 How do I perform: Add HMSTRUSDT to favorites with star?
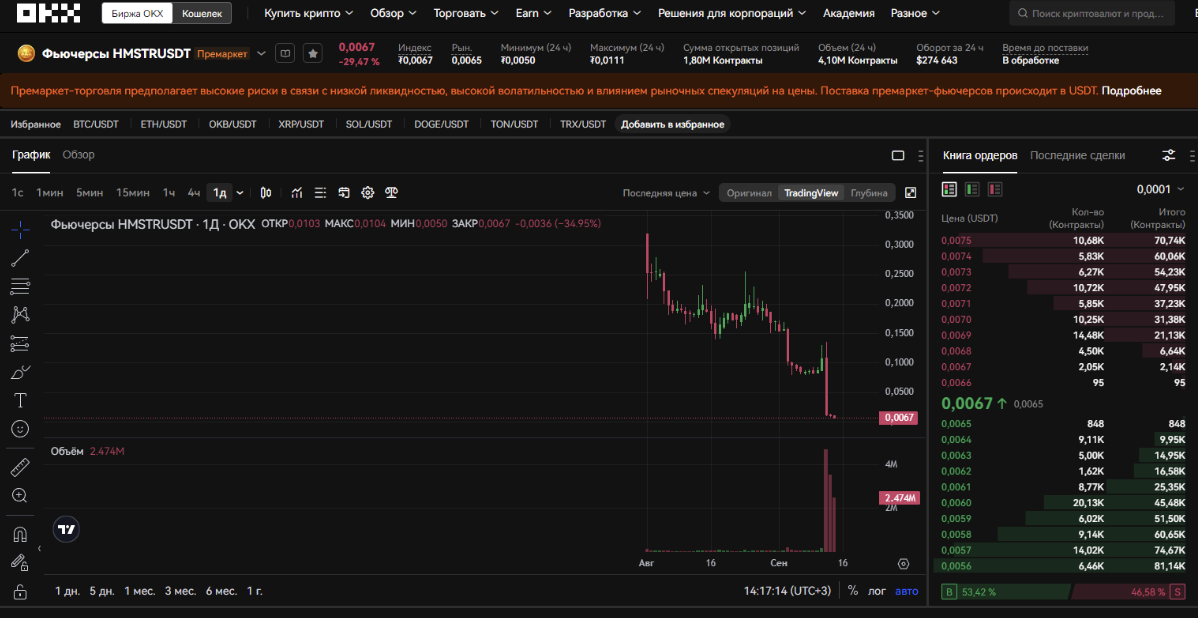click(x=313, y=53)
